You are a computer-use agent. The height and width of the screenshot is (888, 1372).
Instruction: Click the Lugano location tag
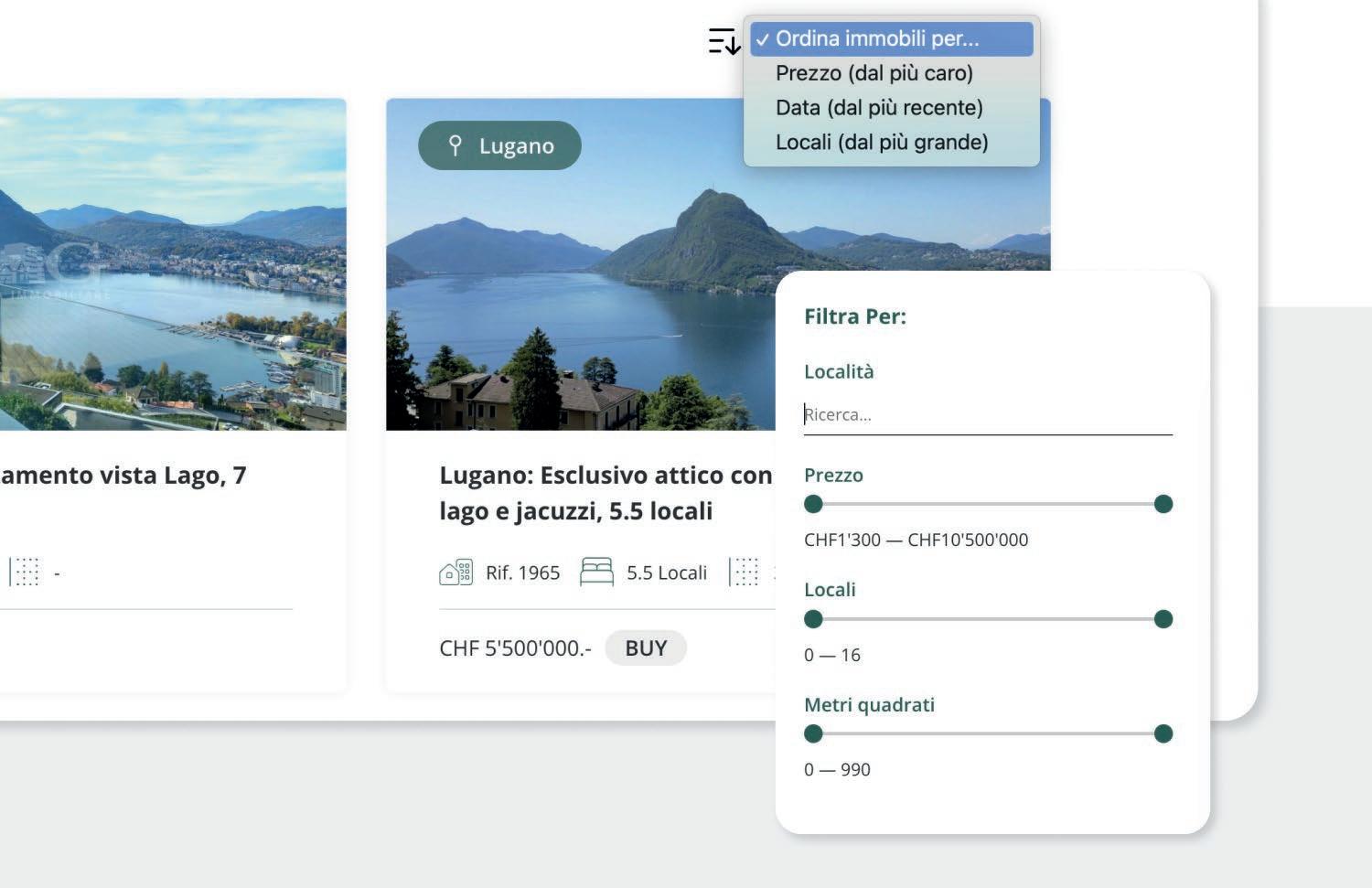499,145
